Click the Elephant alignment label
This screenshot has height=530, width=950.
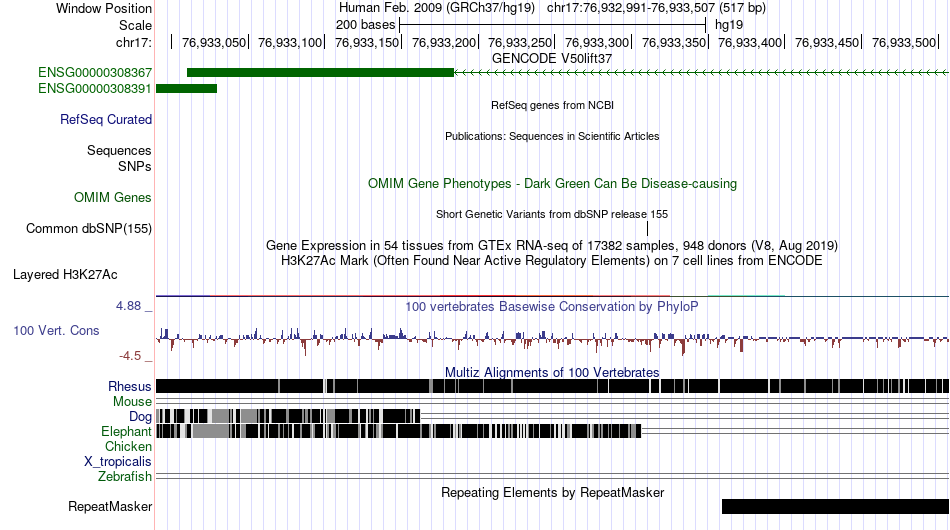[x=126, y=431]
